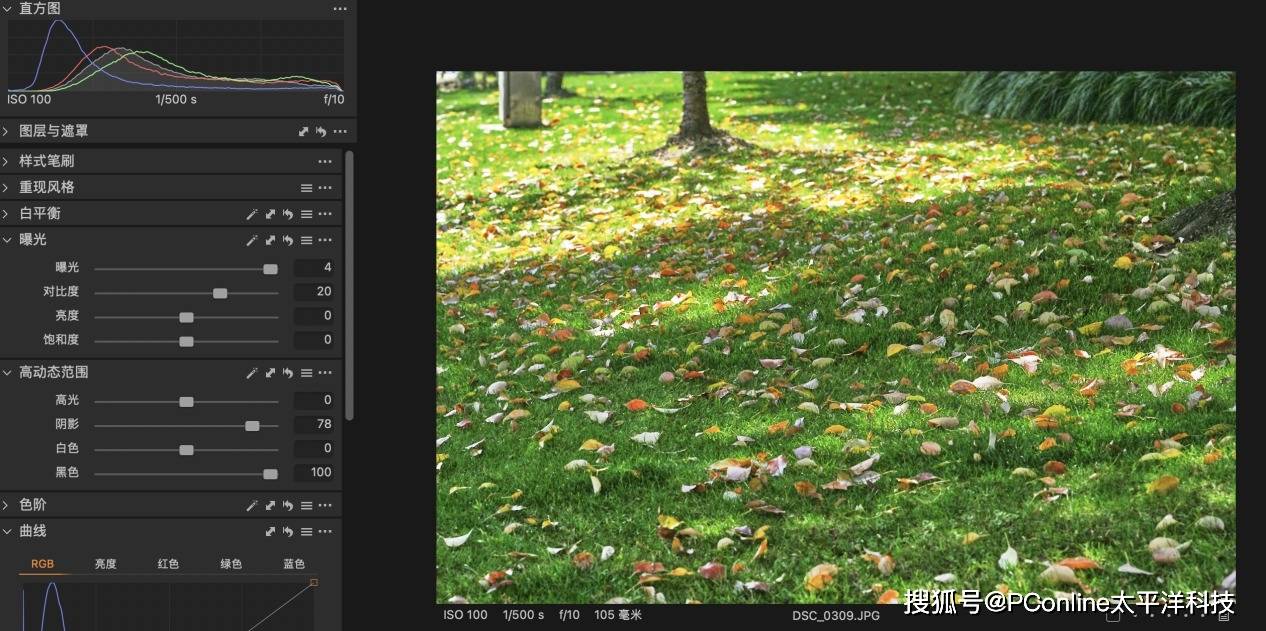Click the 黑色 value field showing 100
Screen dimensions: 1266x631
(314, 473)
